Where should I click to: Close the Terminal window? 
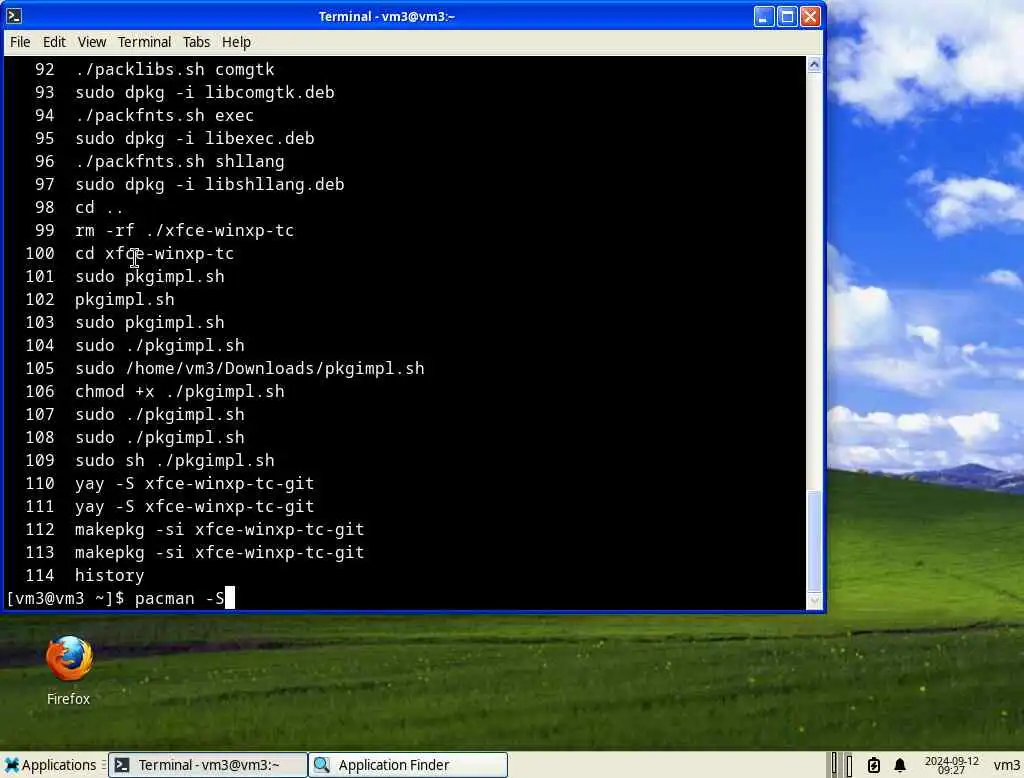[x=810, y=16]
